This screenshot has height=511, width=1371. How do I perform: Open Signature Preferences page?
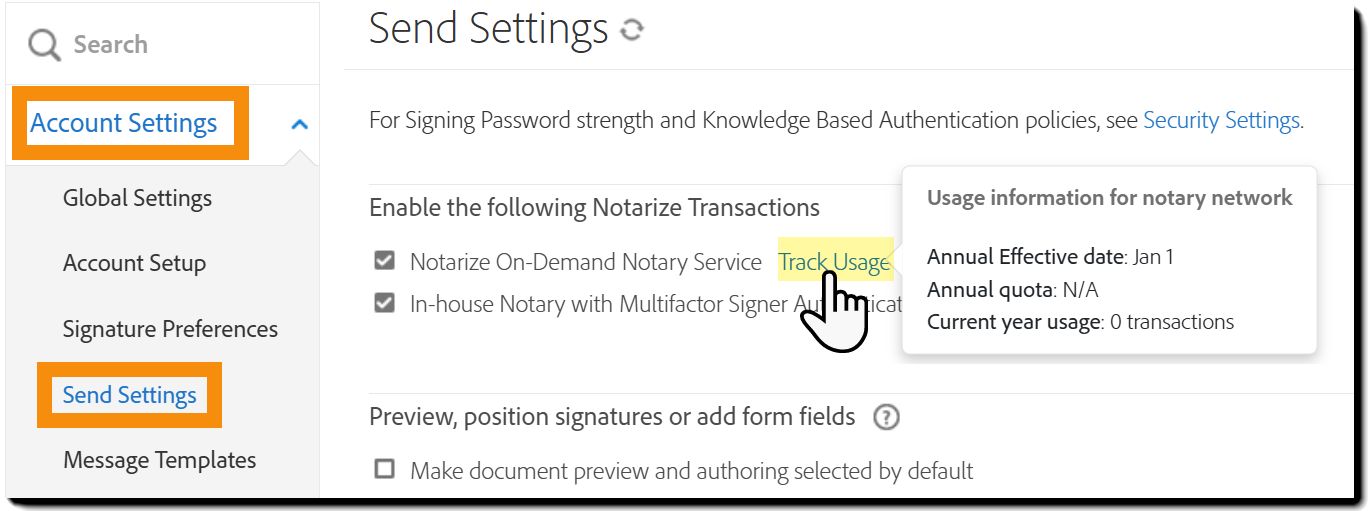point(170,329)
